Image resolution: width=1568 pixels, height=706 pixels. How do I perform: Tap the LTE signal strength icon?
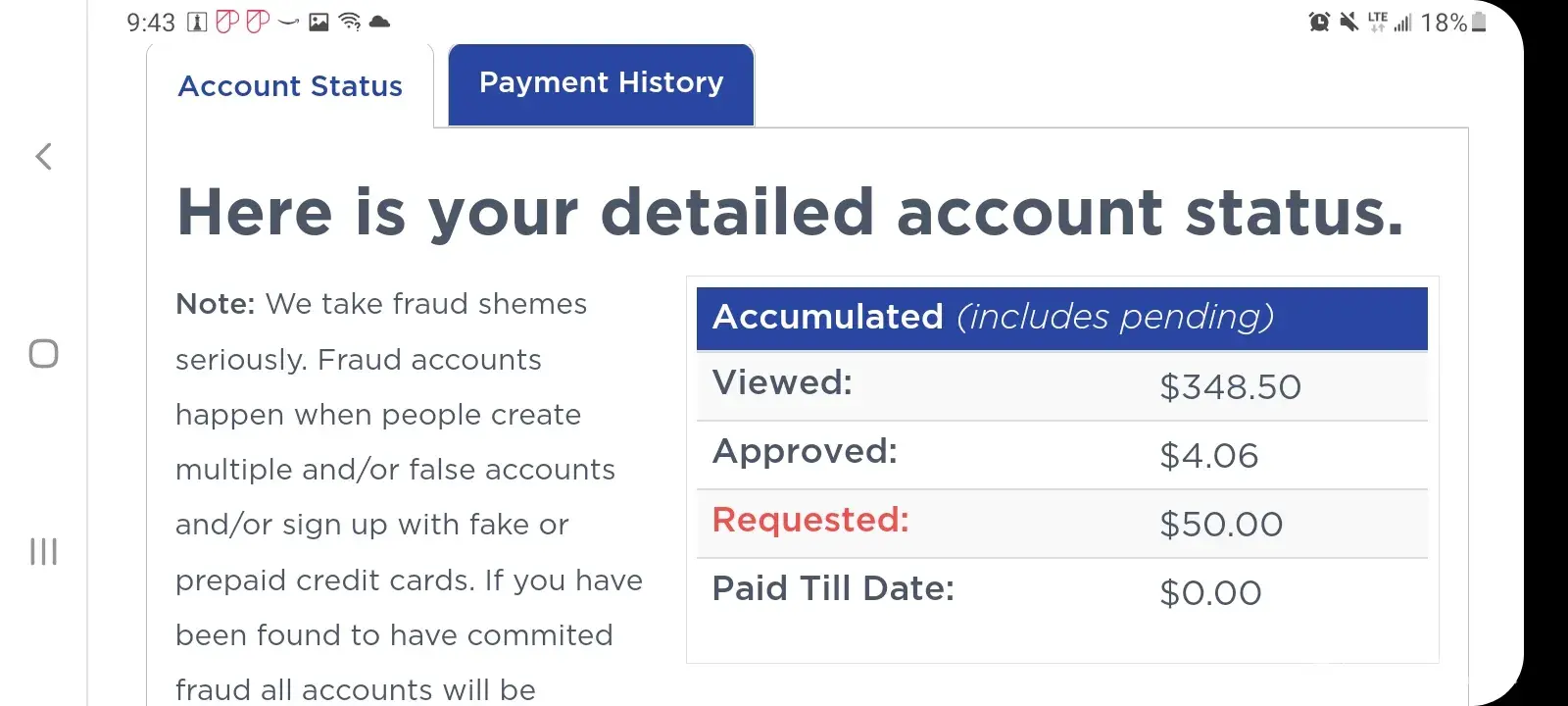point(1390,22)
